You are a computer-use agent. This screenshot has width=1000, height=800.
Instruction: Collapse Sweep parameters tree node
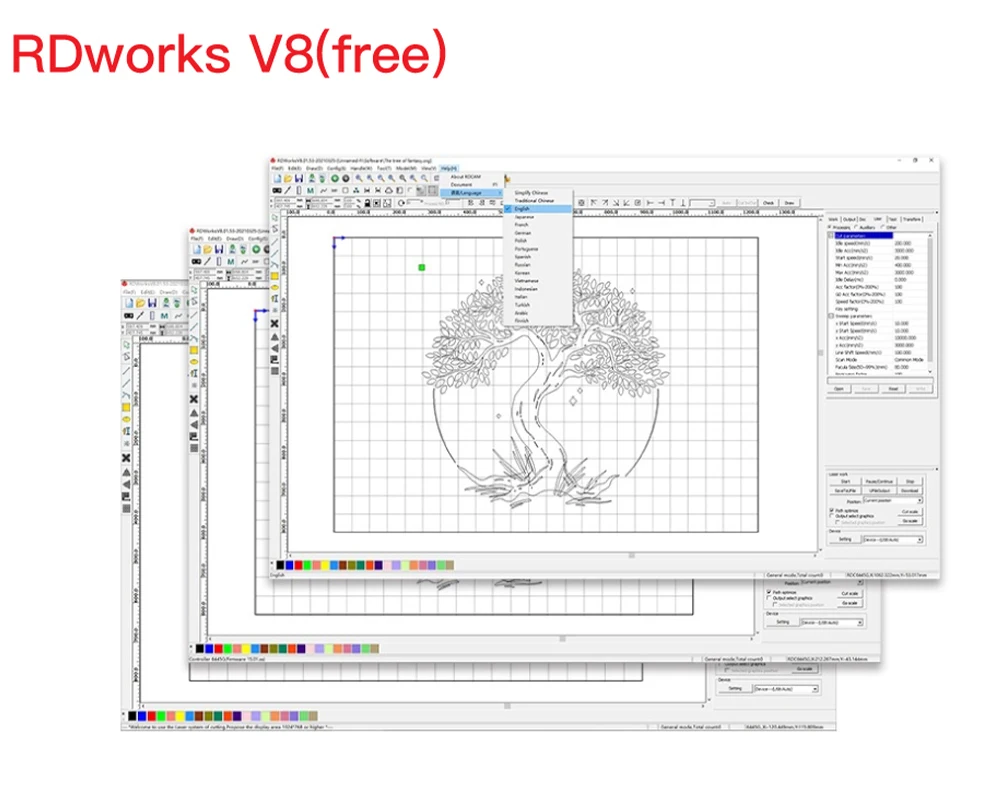click(831, 316)
